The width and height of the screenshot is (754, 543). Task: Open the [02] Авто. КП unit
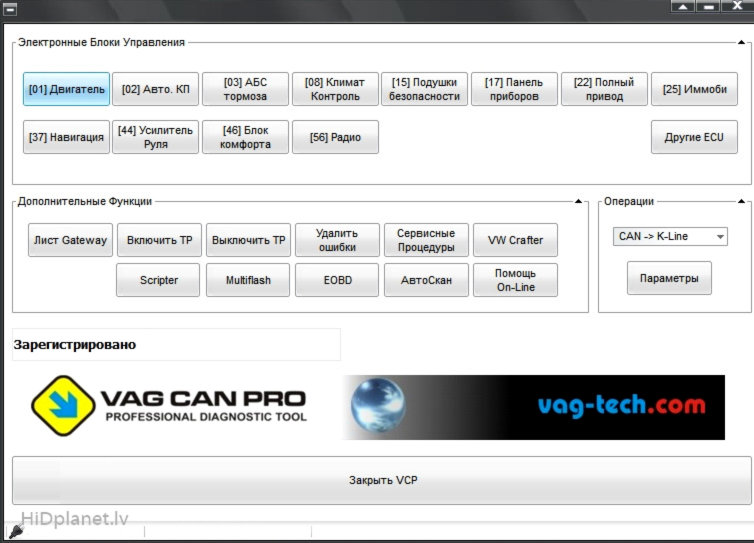(x=155, y=89)
